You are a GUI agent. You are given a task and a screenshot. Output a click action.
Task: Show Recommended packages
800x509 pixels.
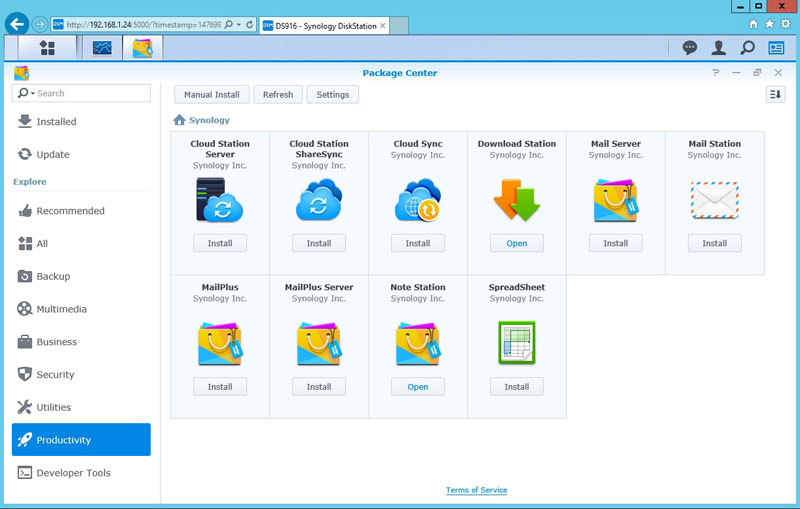[81, 211]
